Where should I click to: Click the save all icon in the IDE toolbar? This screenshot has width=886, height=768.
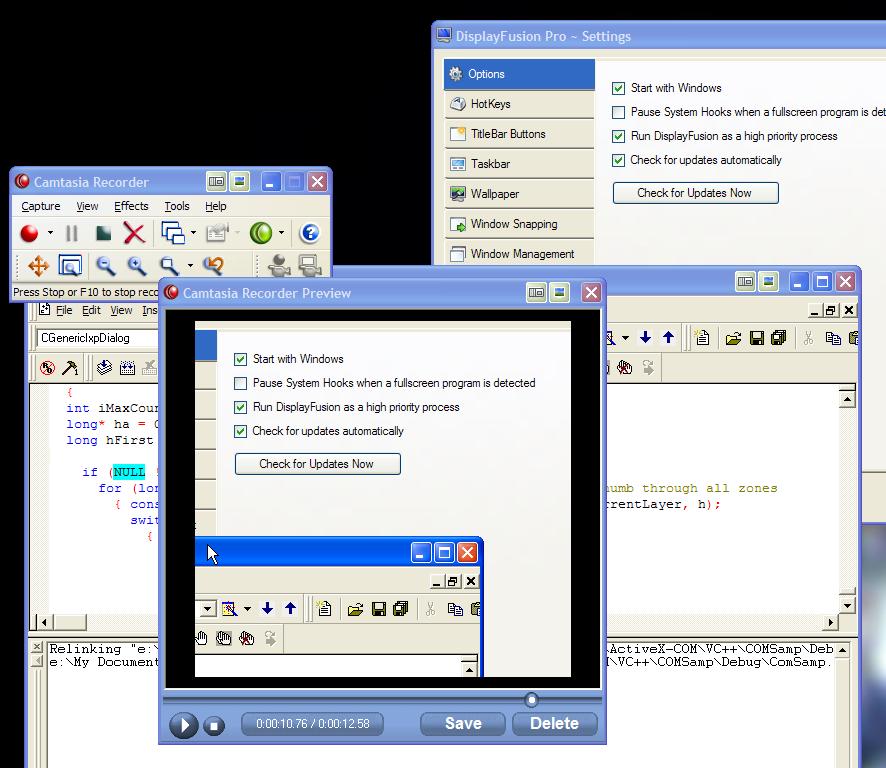[x=779, y=338]
